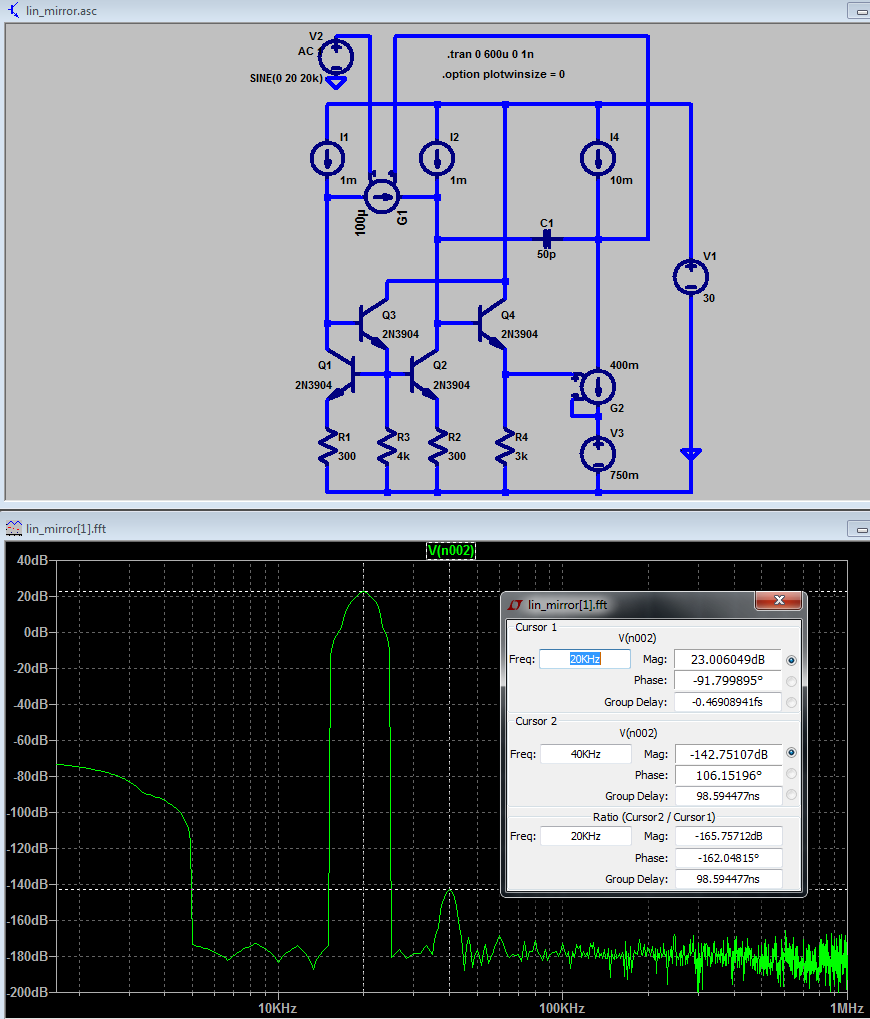Select current source I4 symbol
870x1019 pixels.
click(598, 158)
